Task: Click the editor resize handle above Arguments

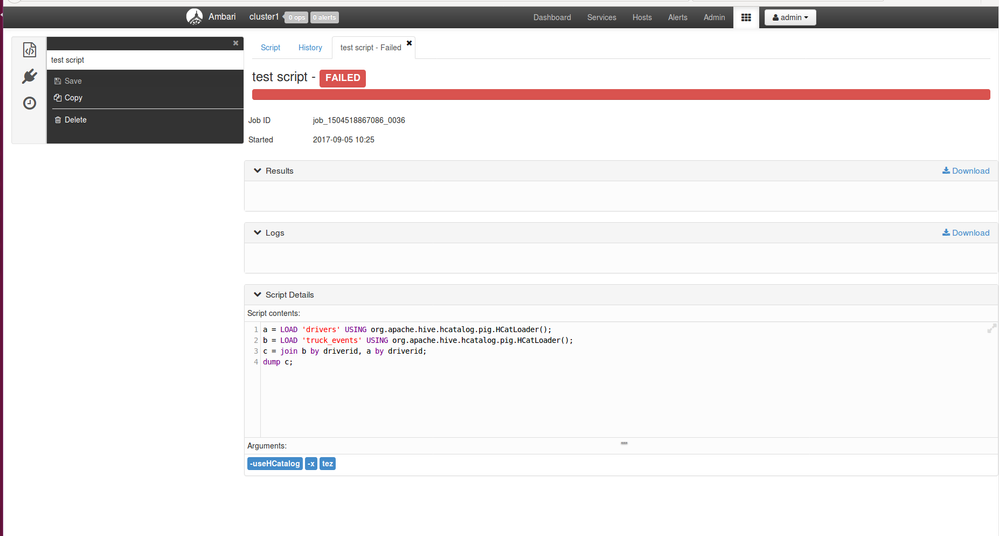Action: point(623,442)
